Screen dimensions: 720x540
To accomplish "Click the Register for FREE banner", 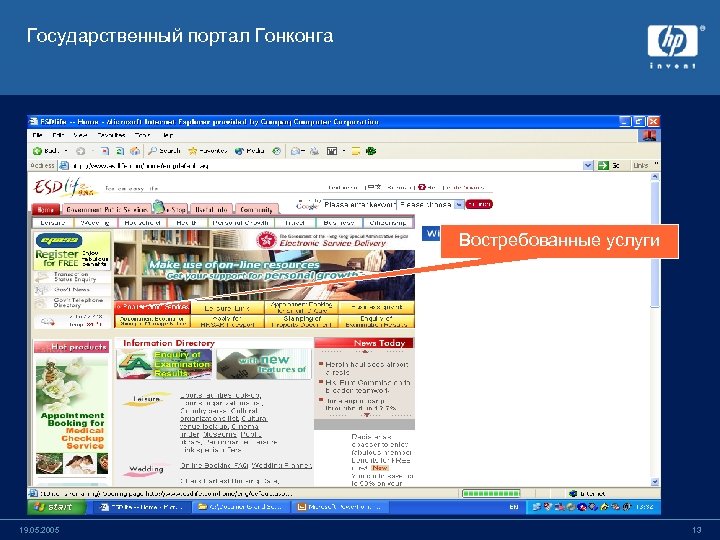I will (x=72, y=251).
